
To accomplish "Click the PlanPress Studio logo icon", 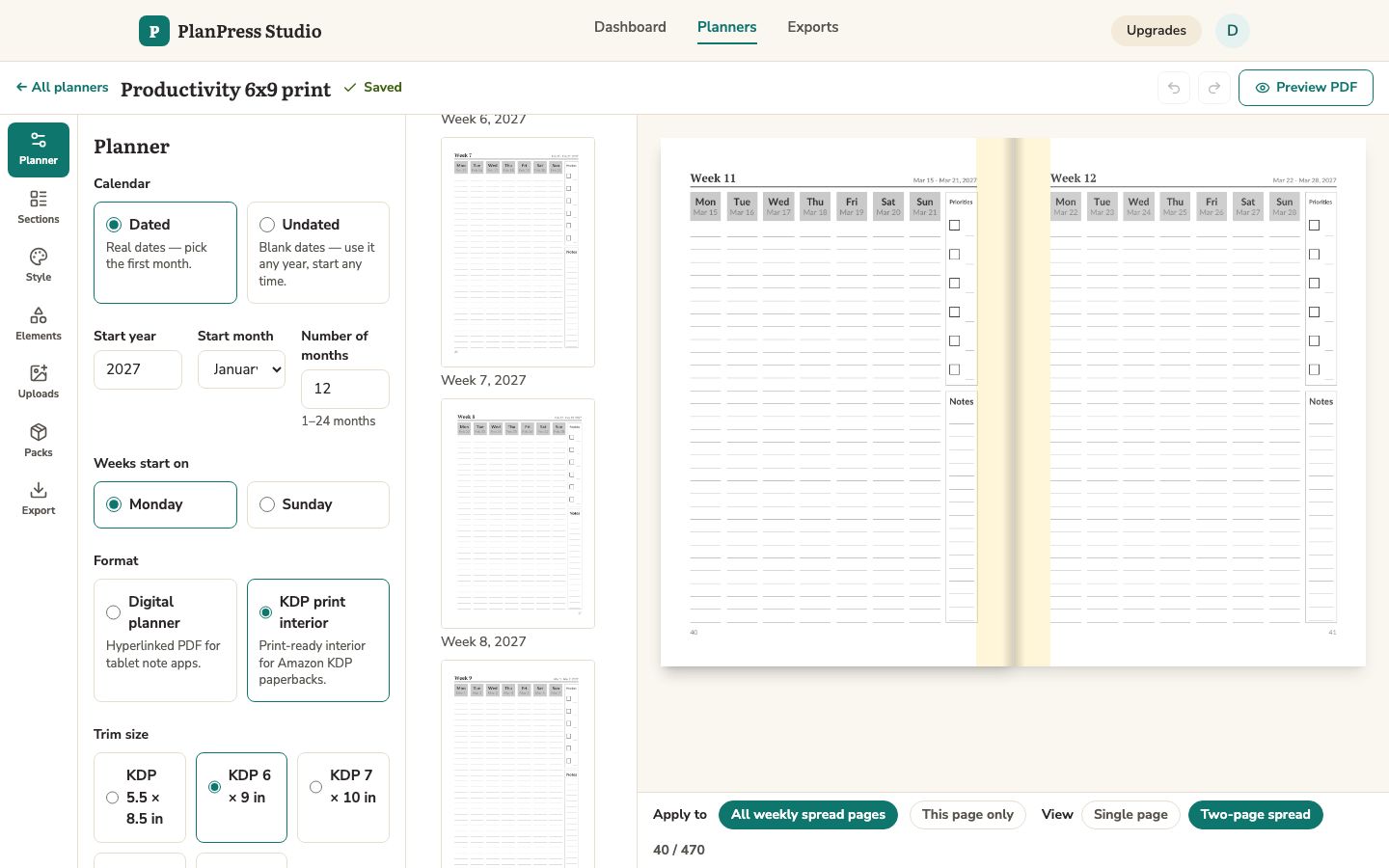I will pos(154,31).
